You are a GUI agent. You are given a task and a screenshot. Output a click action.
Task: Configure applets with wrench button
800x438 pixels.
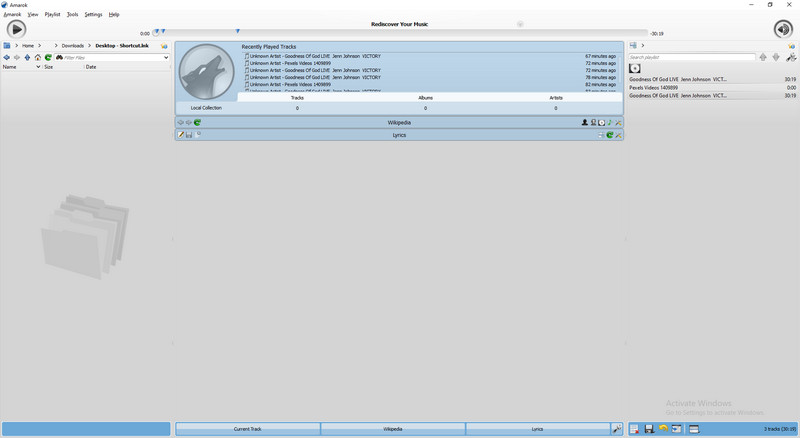pos(617,429)
